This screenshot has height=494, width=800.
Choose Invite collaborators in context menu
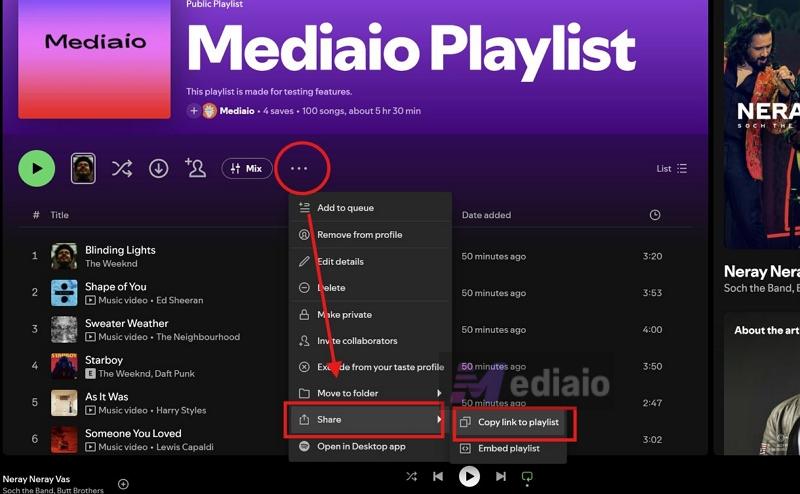370,341
